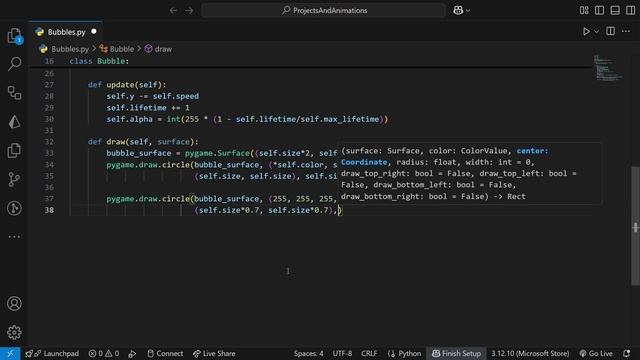Click 'class Bubble:' sticky scroll header

[x=99, y=61]
